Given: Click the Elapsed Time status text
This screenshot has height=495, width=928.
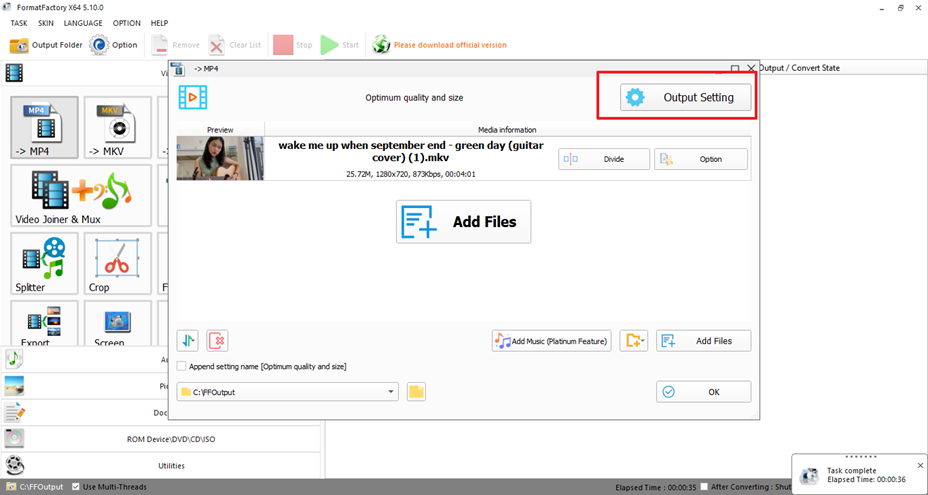Looking at the screenshot, I should pyautogui.click(x=655, y=487).
